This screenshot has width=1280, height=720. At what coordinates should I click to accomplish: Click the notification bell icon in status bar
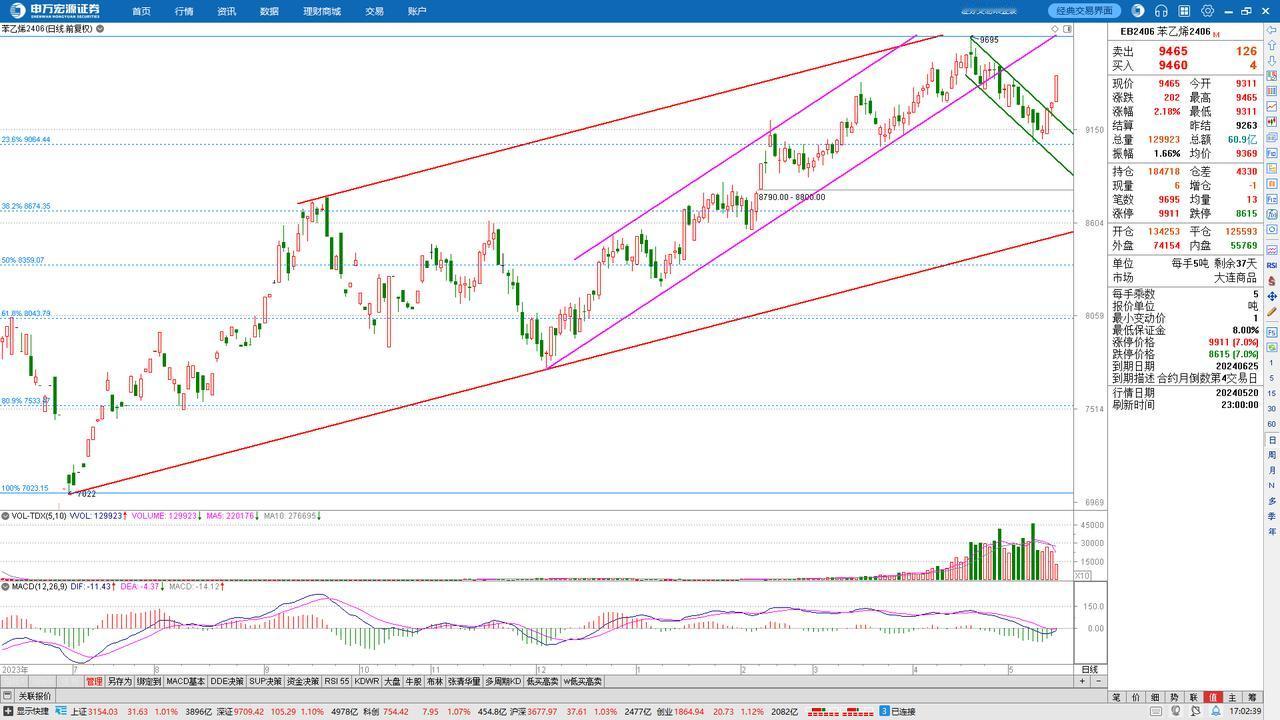tap(1216, 711)
